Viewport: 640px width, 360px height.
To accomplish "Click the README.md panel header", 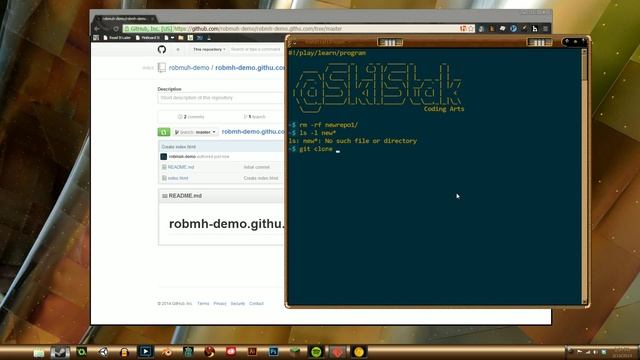I will [x=221, y=196].
